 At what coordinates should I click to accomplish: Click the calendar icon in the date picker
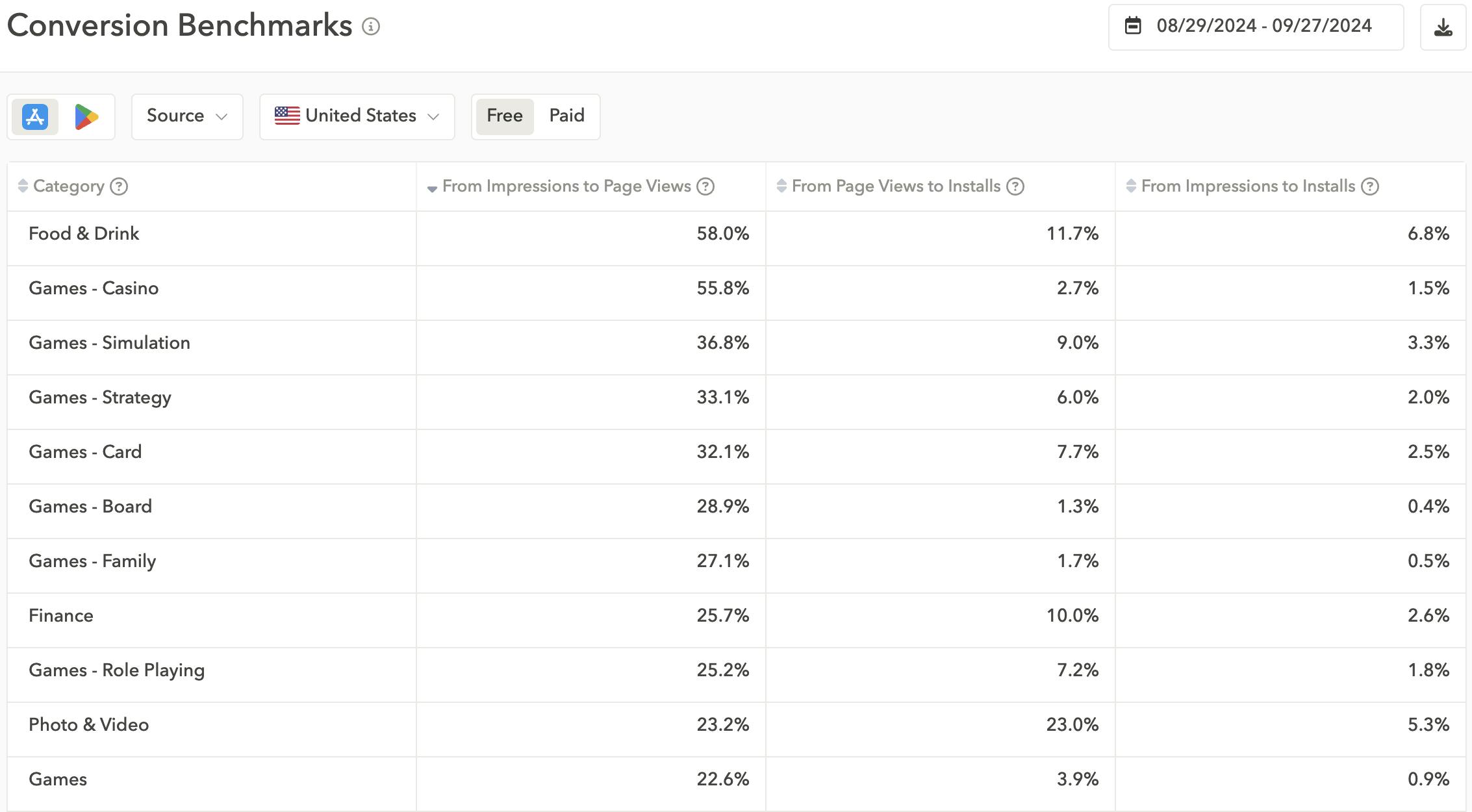[x=1134, y=26]
